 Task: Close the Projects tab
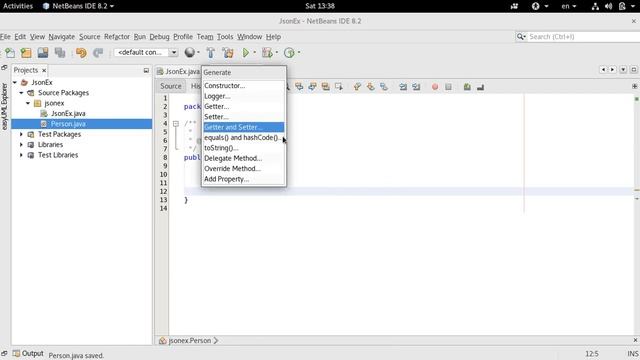(44, 71)
